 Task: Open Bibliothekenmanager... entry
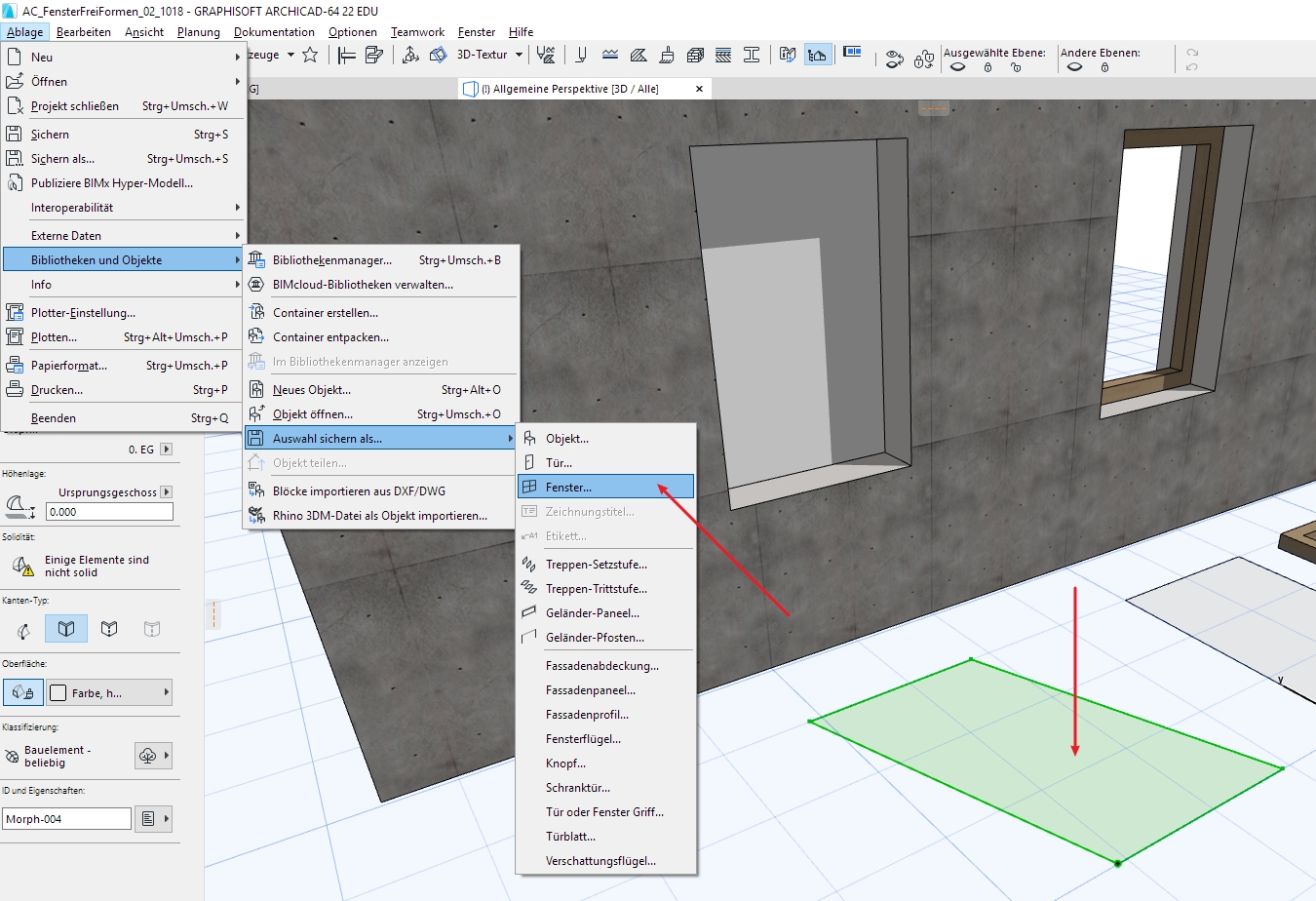pos(380,259)
